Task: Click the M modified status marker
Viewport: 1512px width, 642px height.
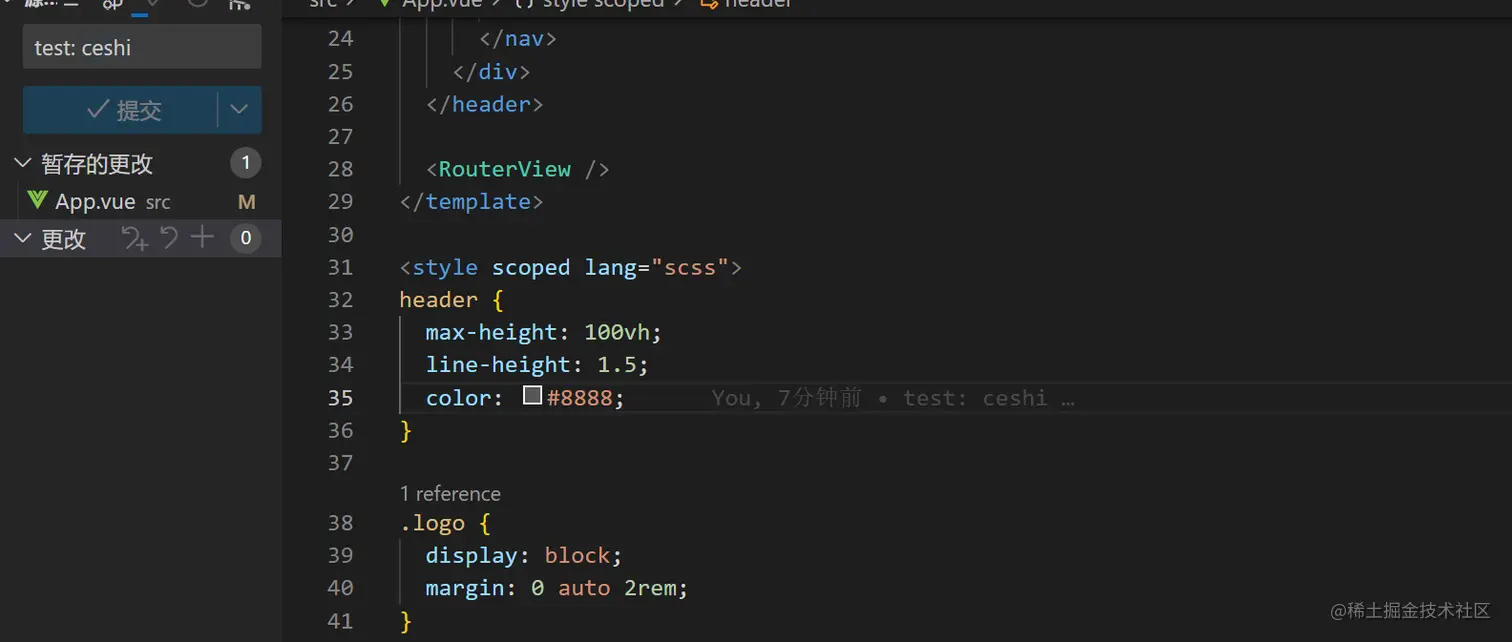Action: [246, 202]
